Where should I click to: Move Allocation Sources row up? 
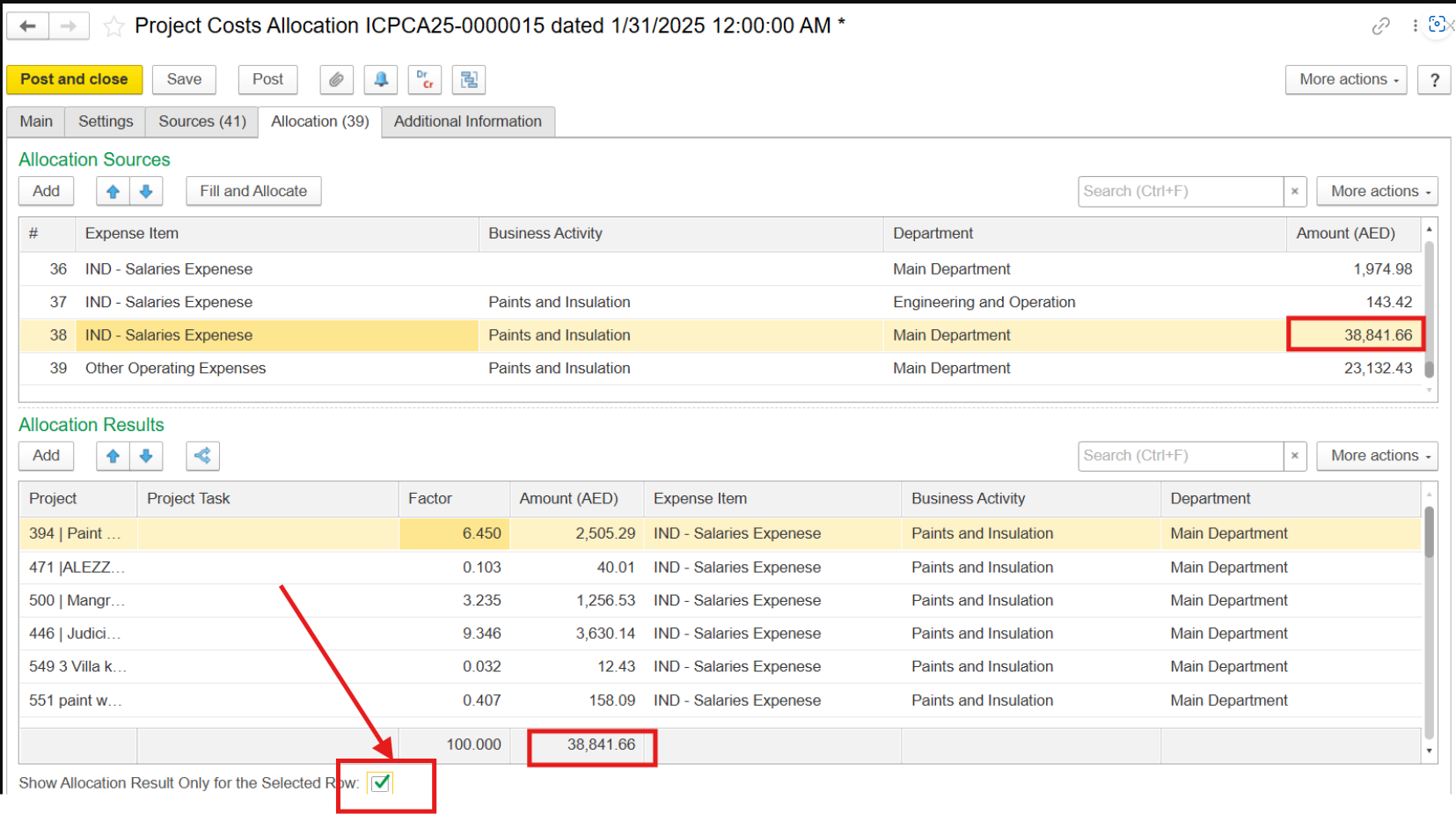point(113,191)
